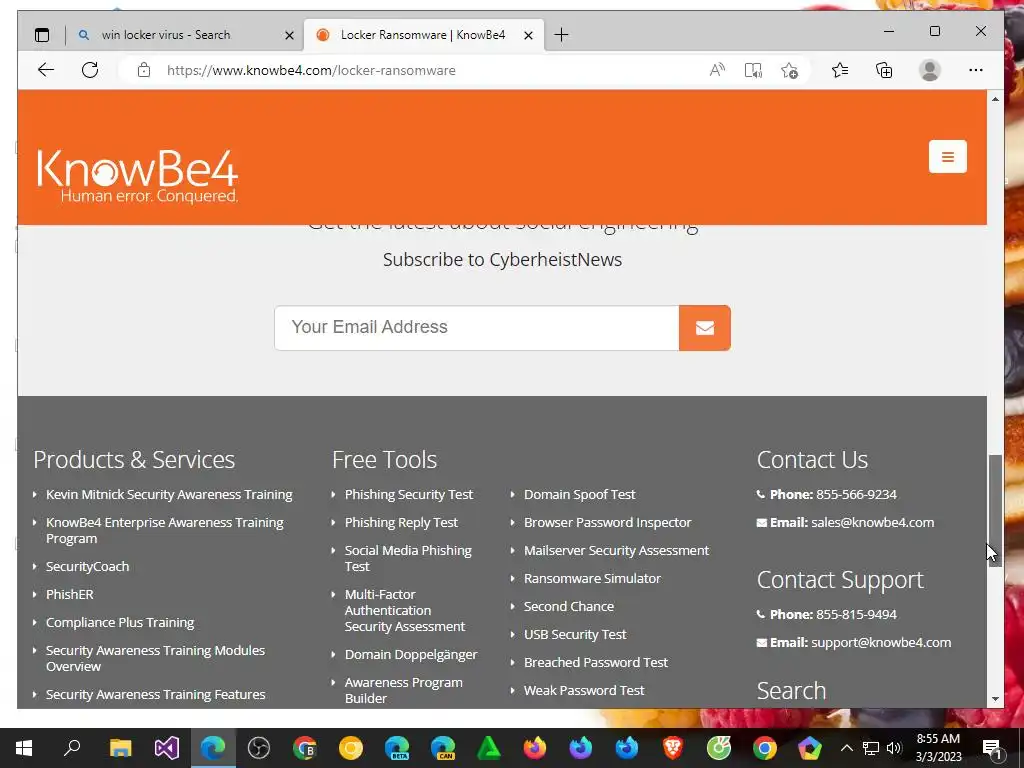Click the KnowBe4 logo
This screenshot has height=768, width=1024.
(137, 175)
